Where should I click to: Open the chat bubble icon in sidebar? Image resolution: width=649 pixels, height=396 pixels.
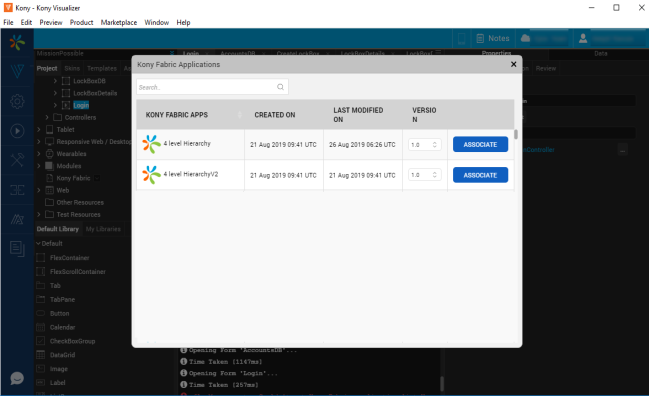tap(17, 378)
